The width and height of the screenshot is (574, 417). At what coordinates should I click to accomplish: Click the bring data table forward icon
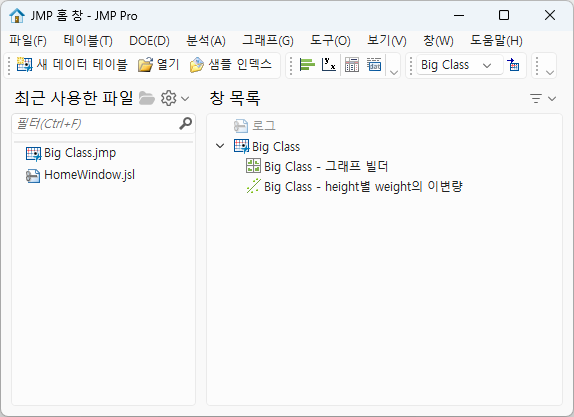pyautogui.click(x=513, y=65)
